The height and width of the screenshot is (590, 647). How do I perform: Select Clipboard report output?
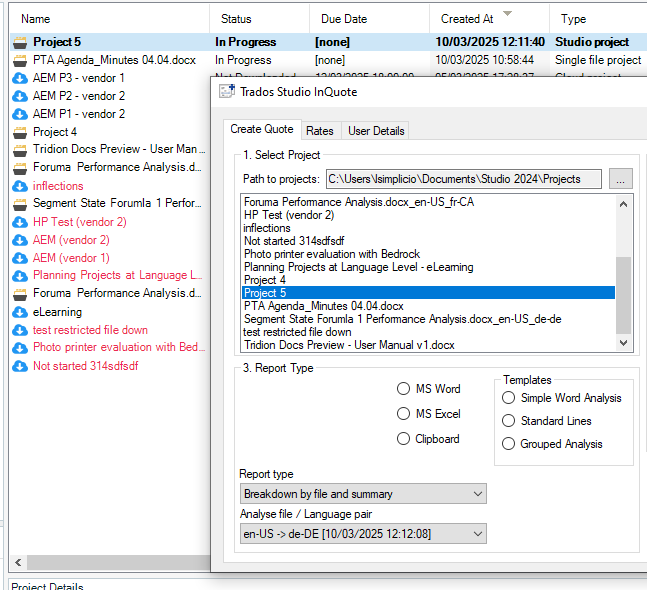403,439
